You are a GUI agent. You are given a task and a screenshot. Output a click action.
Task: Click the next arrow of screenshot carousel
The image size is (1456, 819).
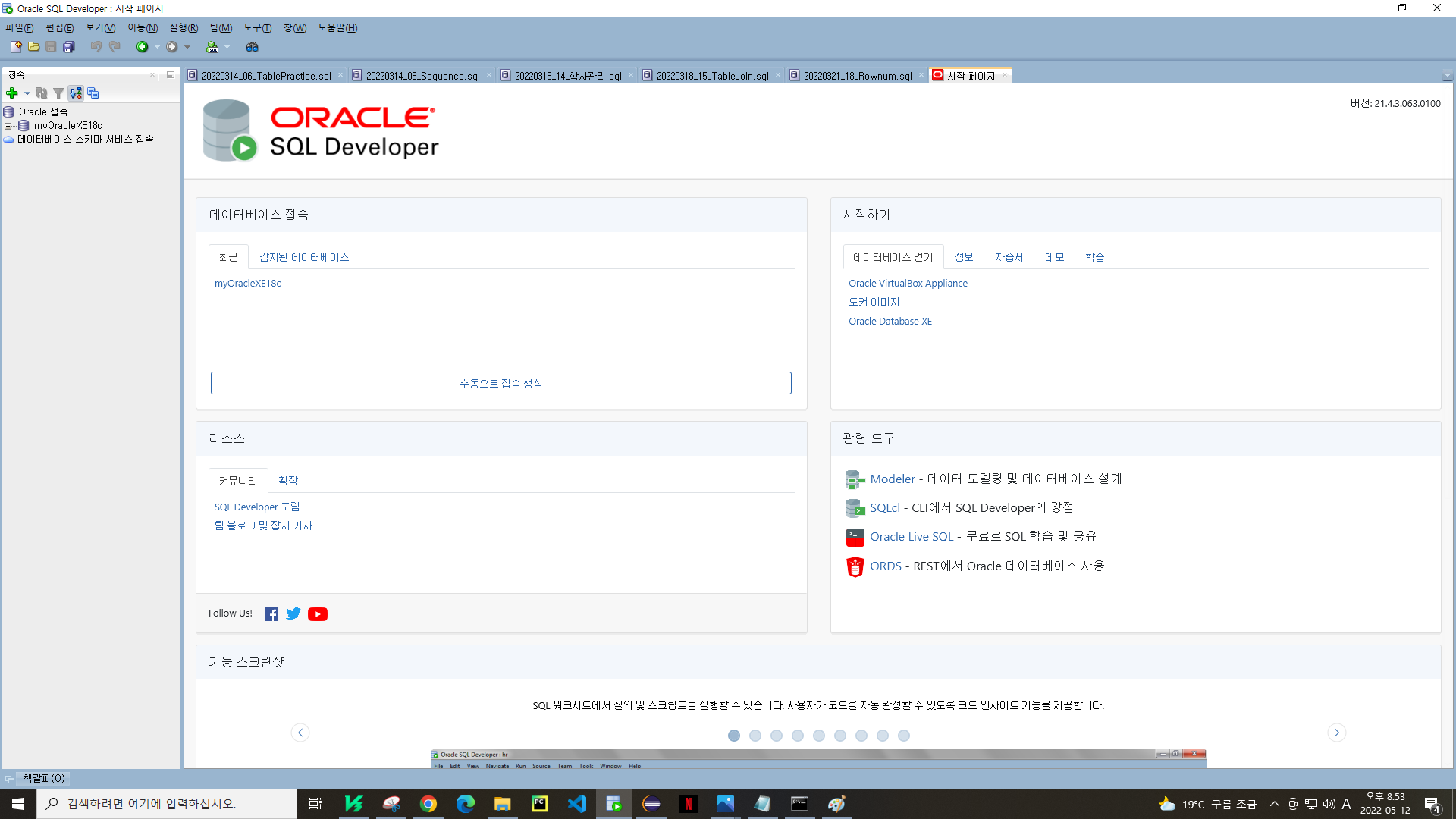(1336, 733)
